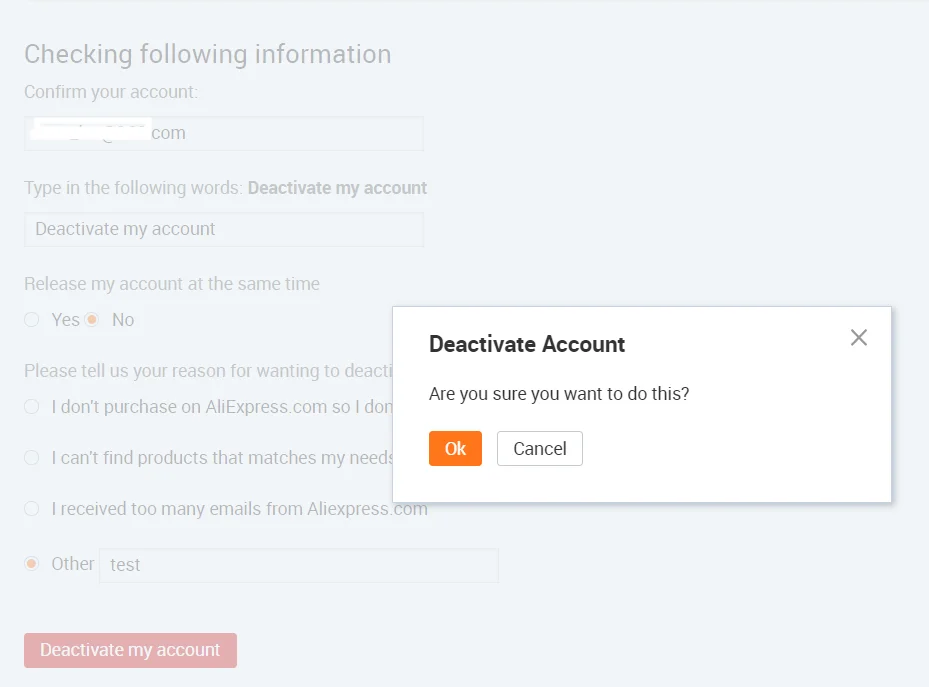Image resolution: width=929 pixels, height=687 pixels.
Task: Close the Deactivate Account dialog with X
Action: [x=858, y=338]
